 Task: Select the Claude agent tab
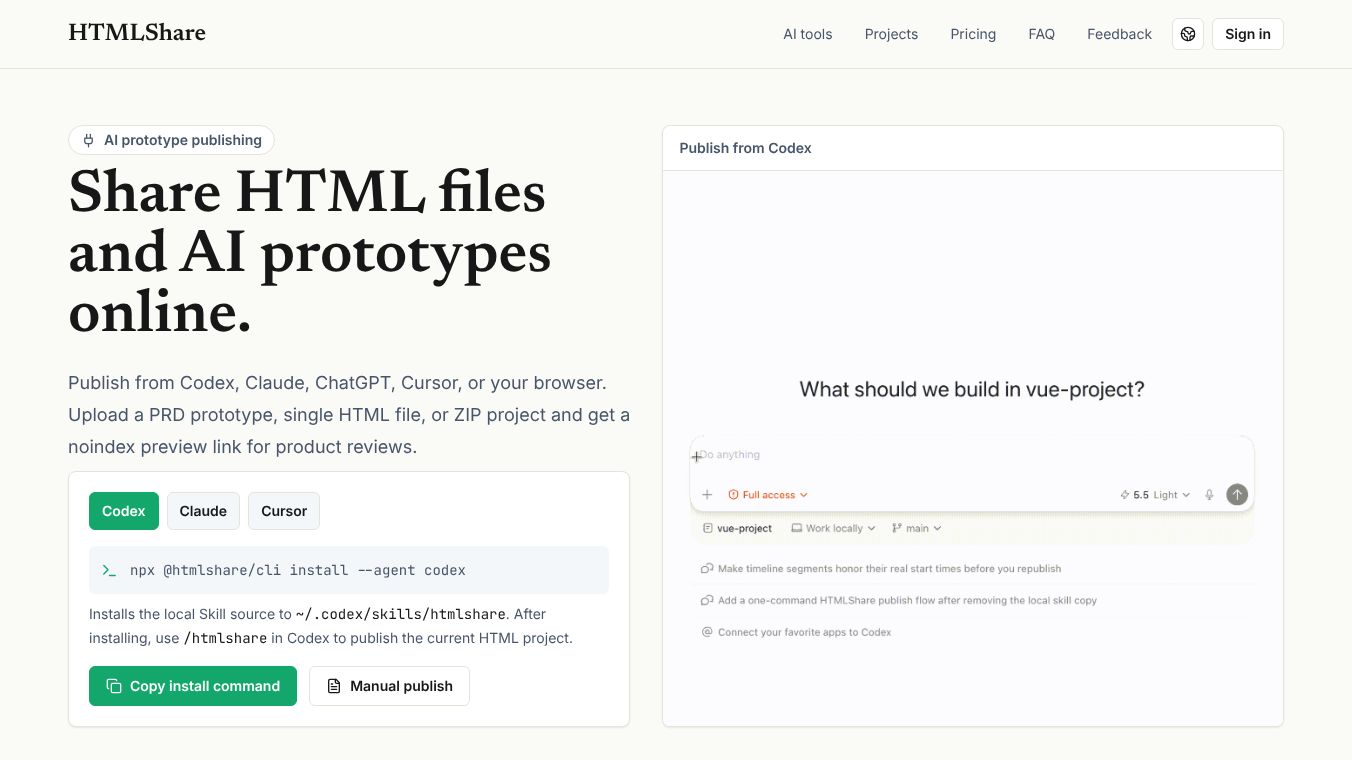click(203, 511)
